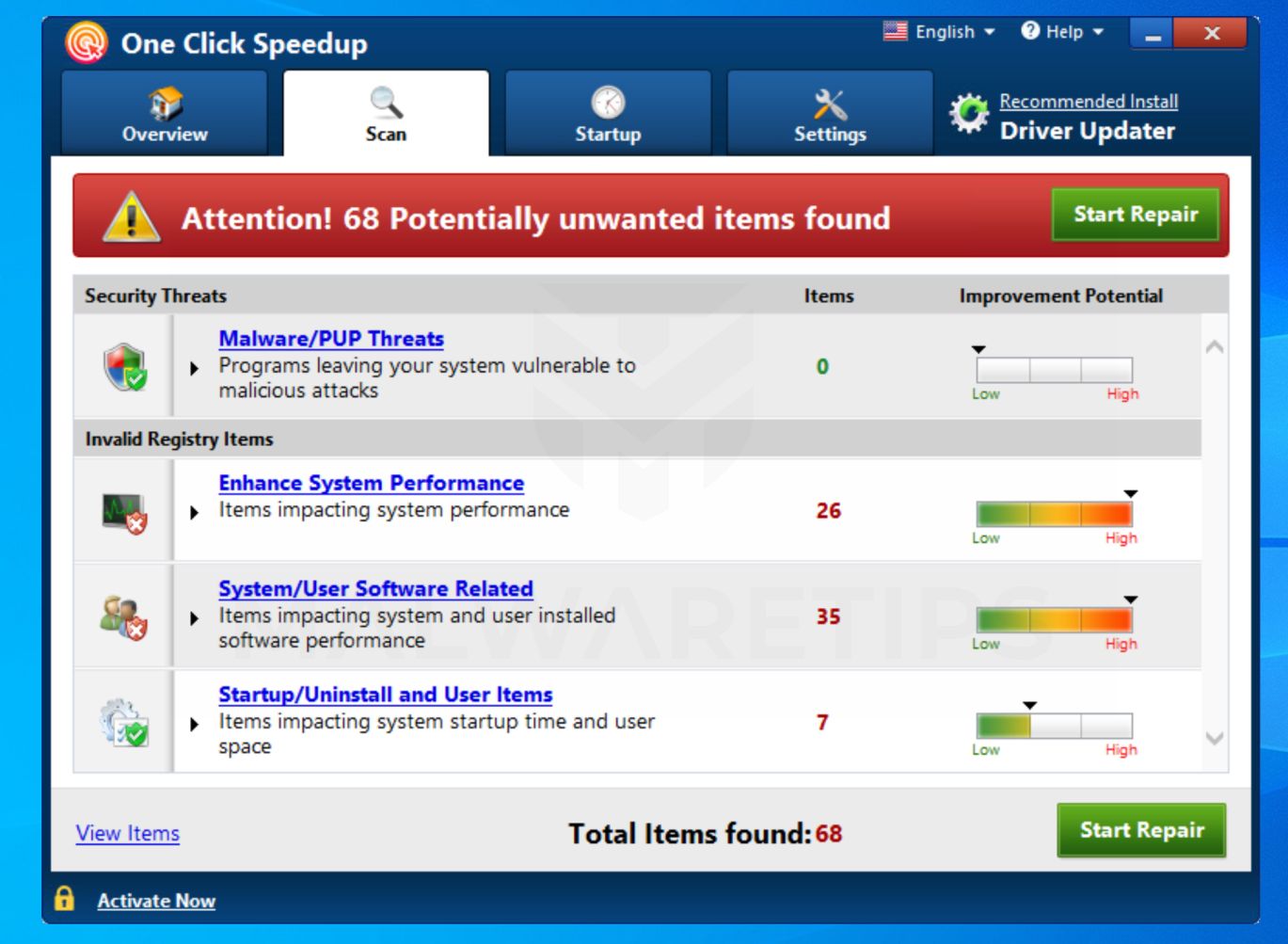Click the yellow warning triangle icon
1288x944 pixels.
coord(132,216)
